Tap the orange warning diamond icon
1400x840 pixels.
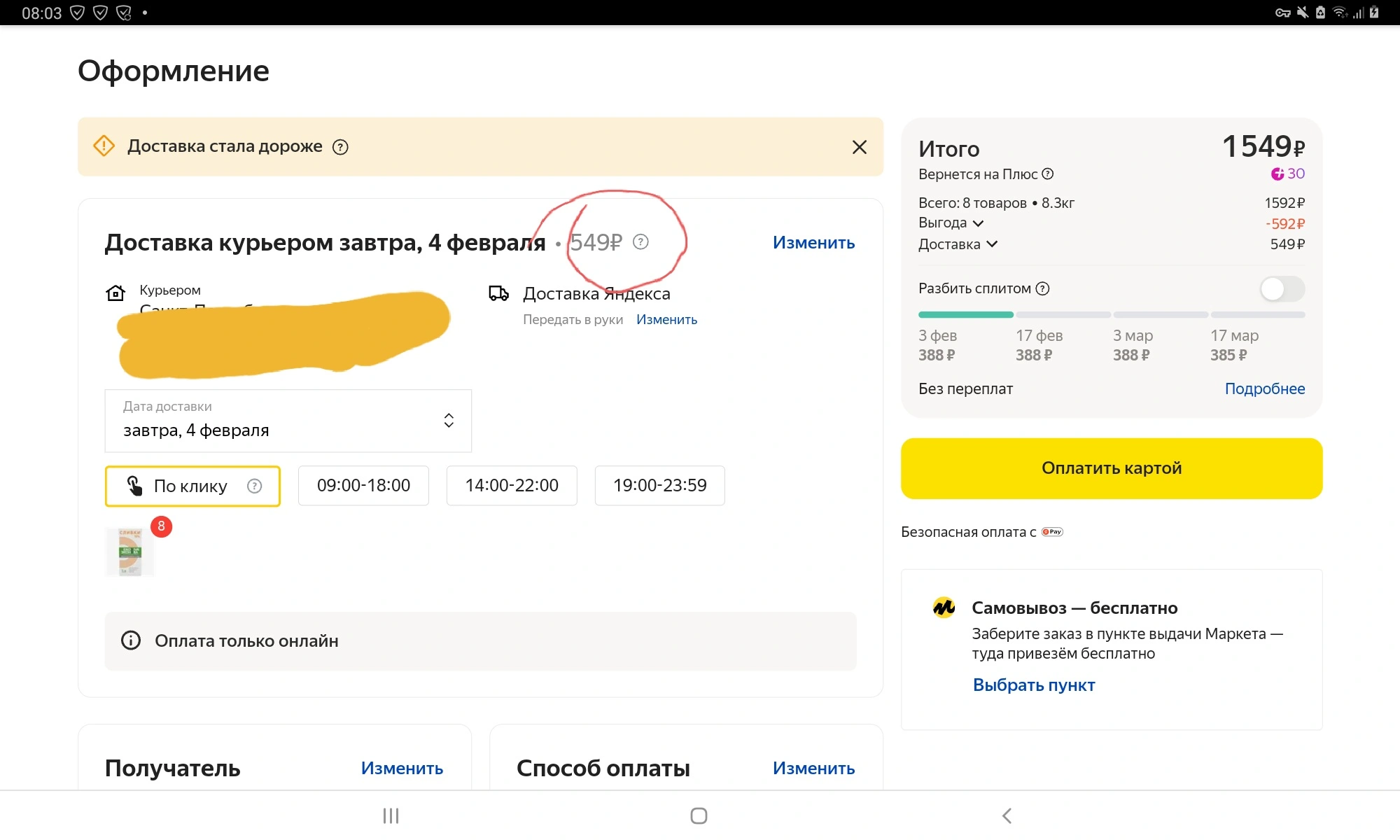pyautogui.click(x=104, y=146)
